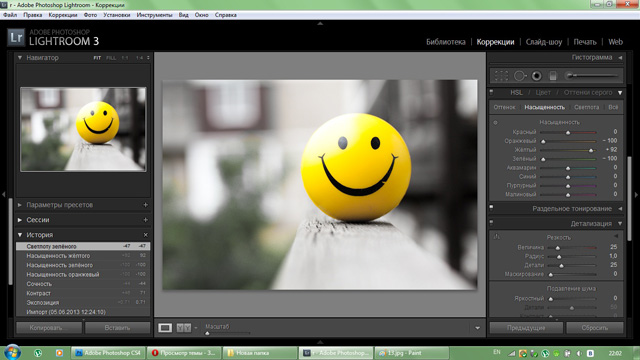Expand the Сессии panel

pos(20,220)
